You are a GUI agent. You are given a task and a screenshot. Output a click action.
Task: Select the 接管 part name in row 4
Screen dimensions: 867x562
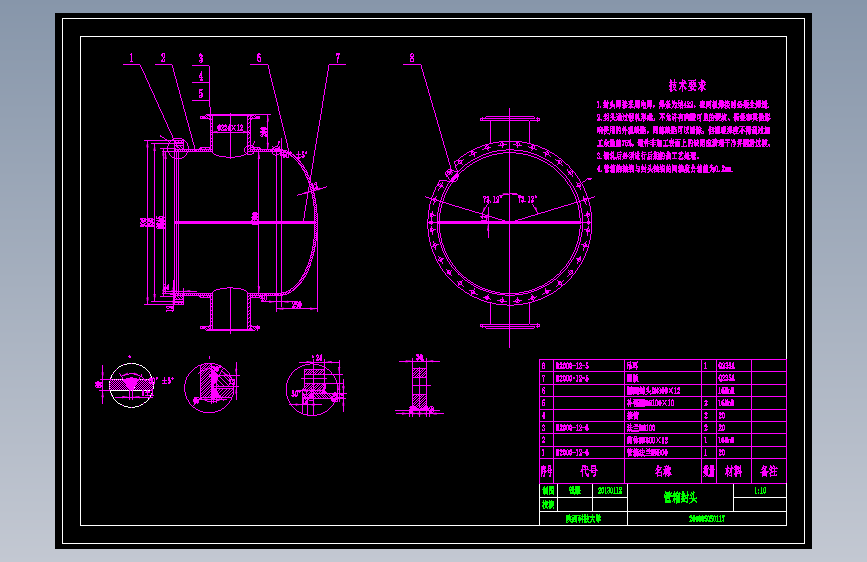(x=633, y=415)
